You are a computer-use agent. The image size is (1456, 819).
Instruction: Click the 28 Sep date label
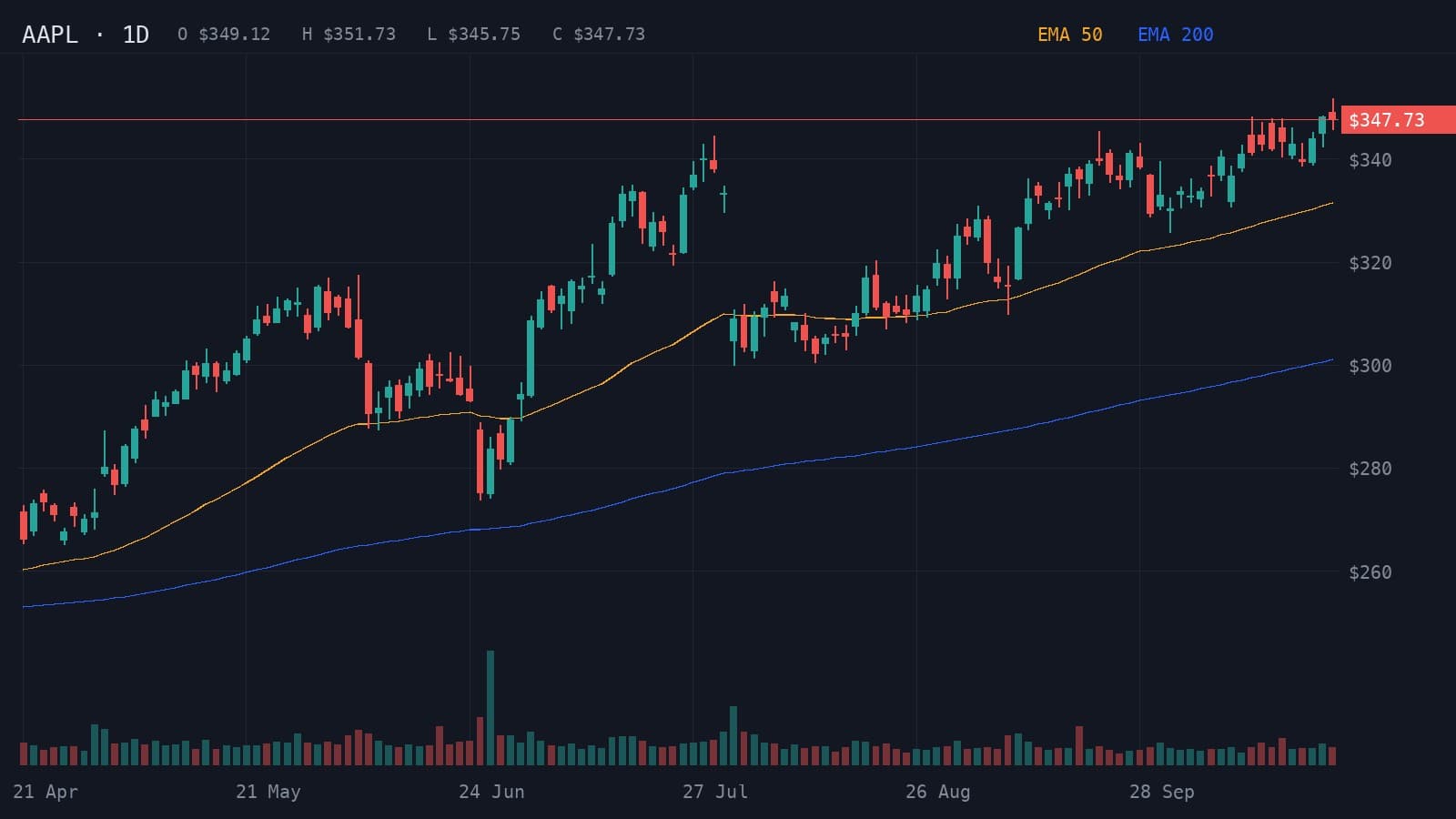(1162, 792)
